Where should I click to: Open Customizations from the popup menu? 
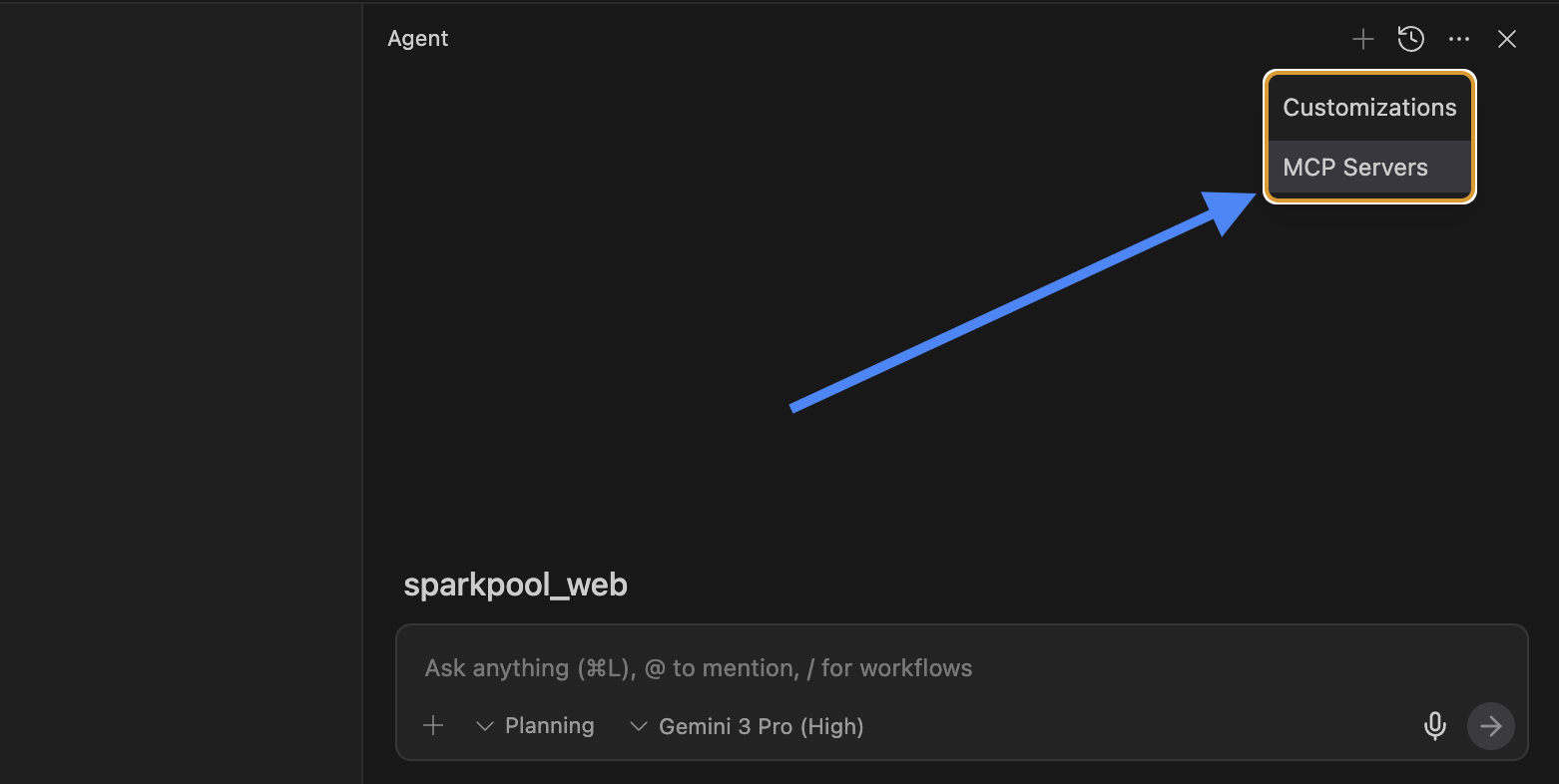tap(1369, 108)
